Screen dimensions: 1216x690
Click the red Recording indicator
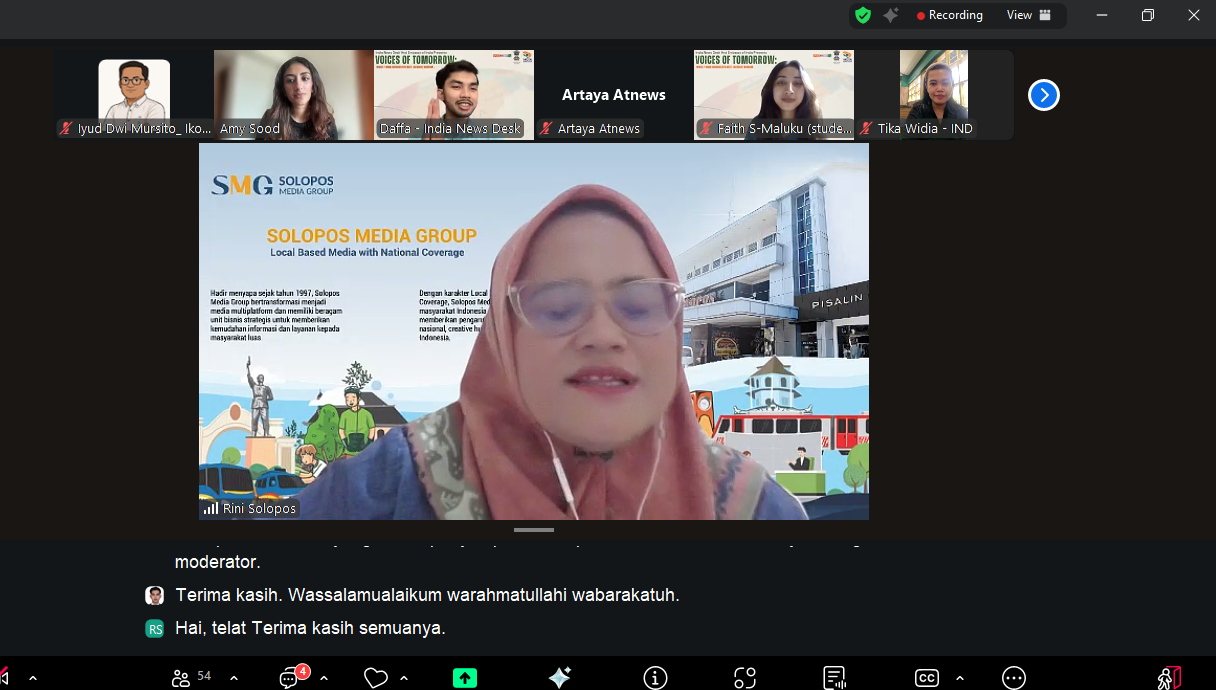pos(949,15)
